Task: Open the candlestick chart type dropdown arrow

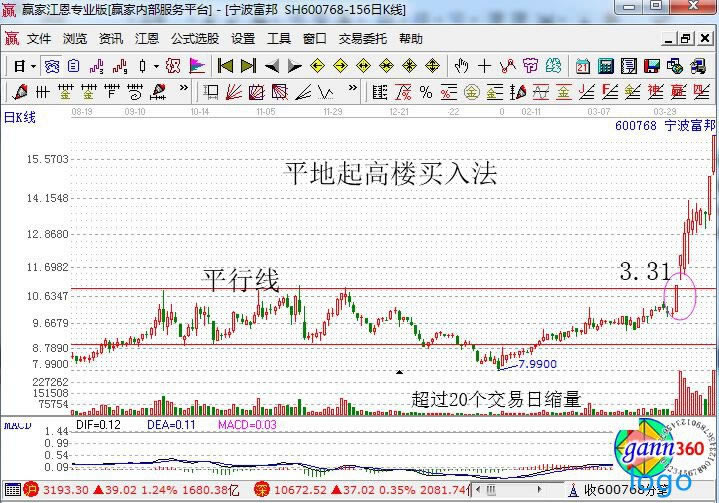Action: point(155,66)
